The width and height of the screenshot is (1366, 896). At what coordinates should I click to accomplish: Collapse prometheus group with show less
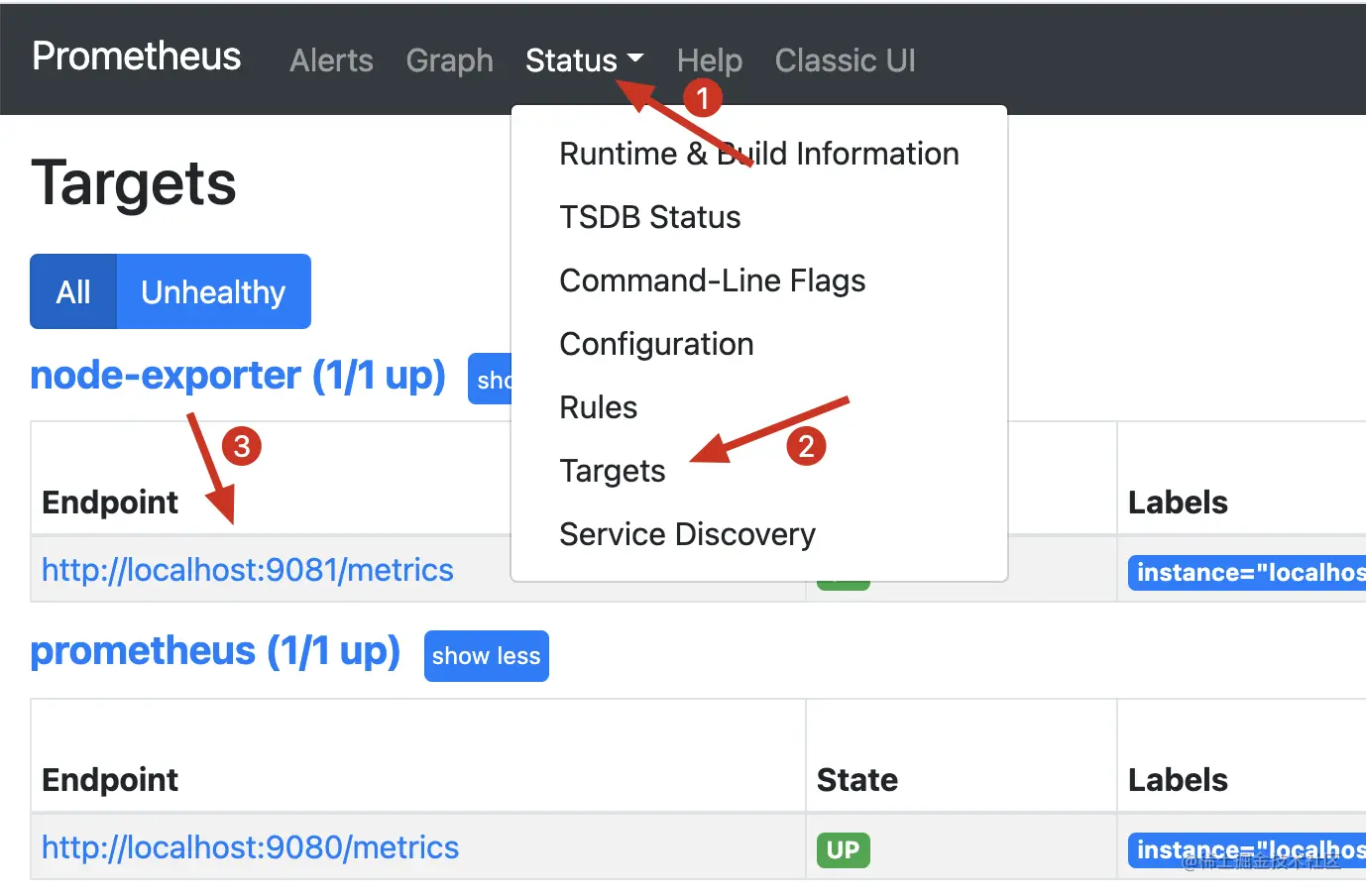point(486,656)
